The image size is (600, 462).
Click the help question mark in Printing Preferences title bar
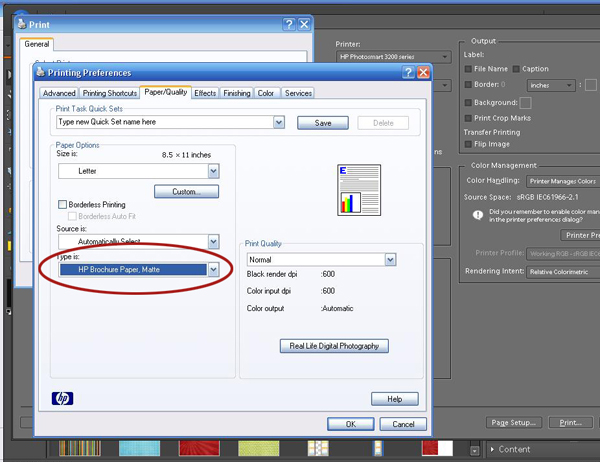408,72
